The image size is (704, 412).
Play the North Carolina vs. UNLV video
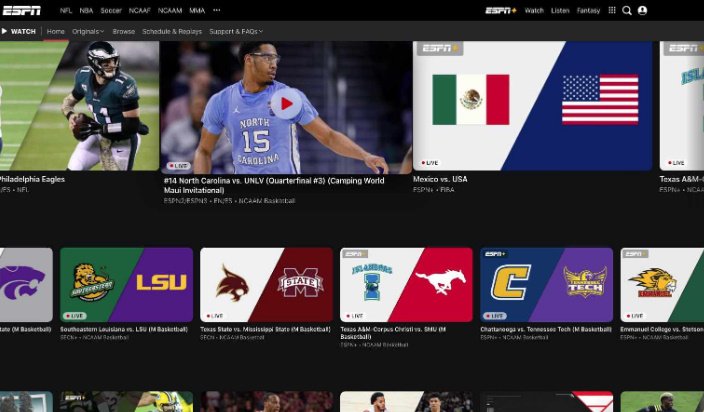286,103
